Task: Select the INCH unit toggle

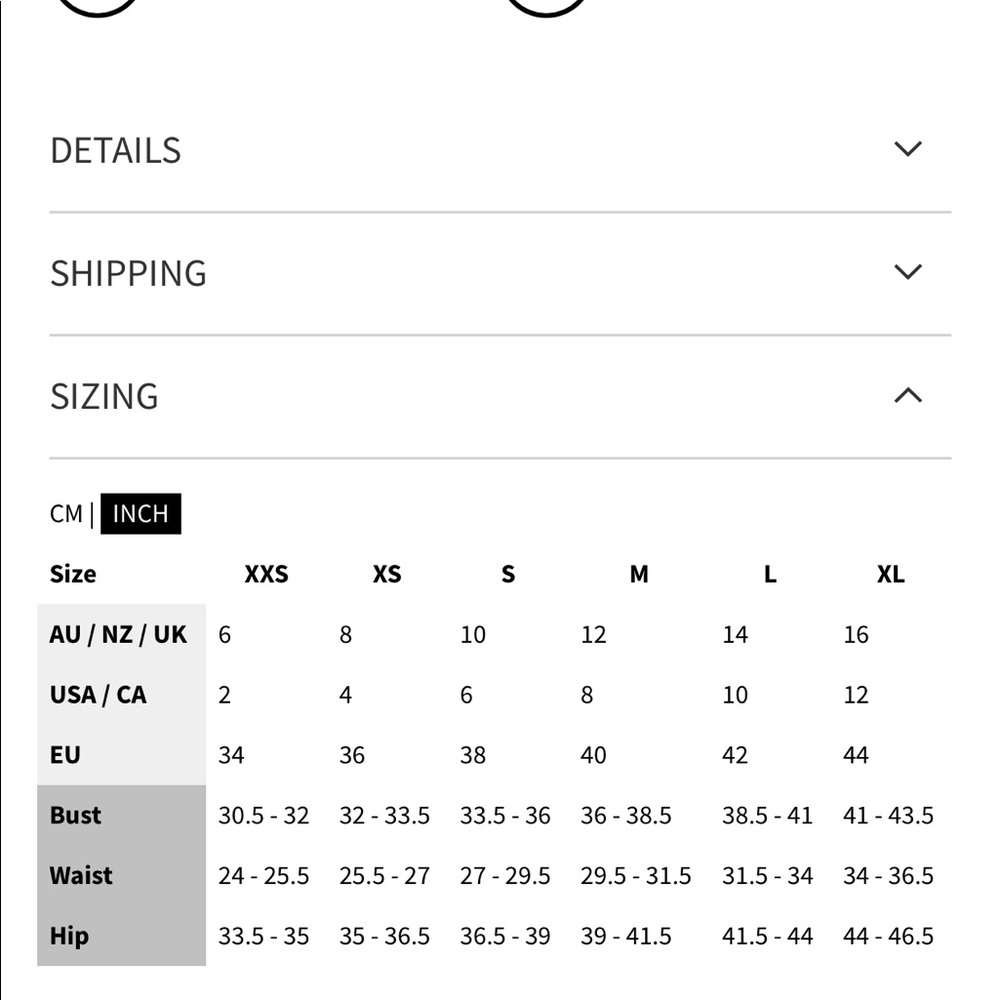Action: click(140, 513)
